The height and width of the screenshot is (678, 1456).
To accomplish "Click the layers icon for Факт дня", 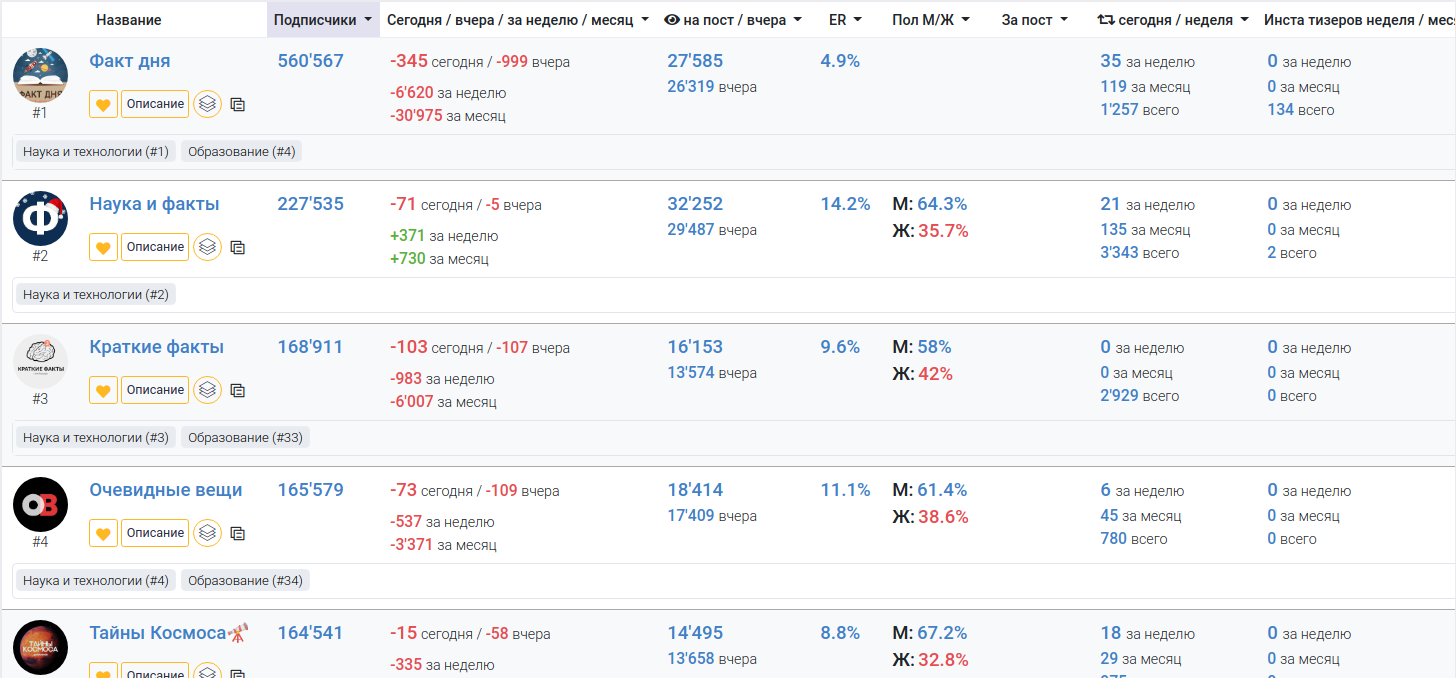I will pos(207,104).
